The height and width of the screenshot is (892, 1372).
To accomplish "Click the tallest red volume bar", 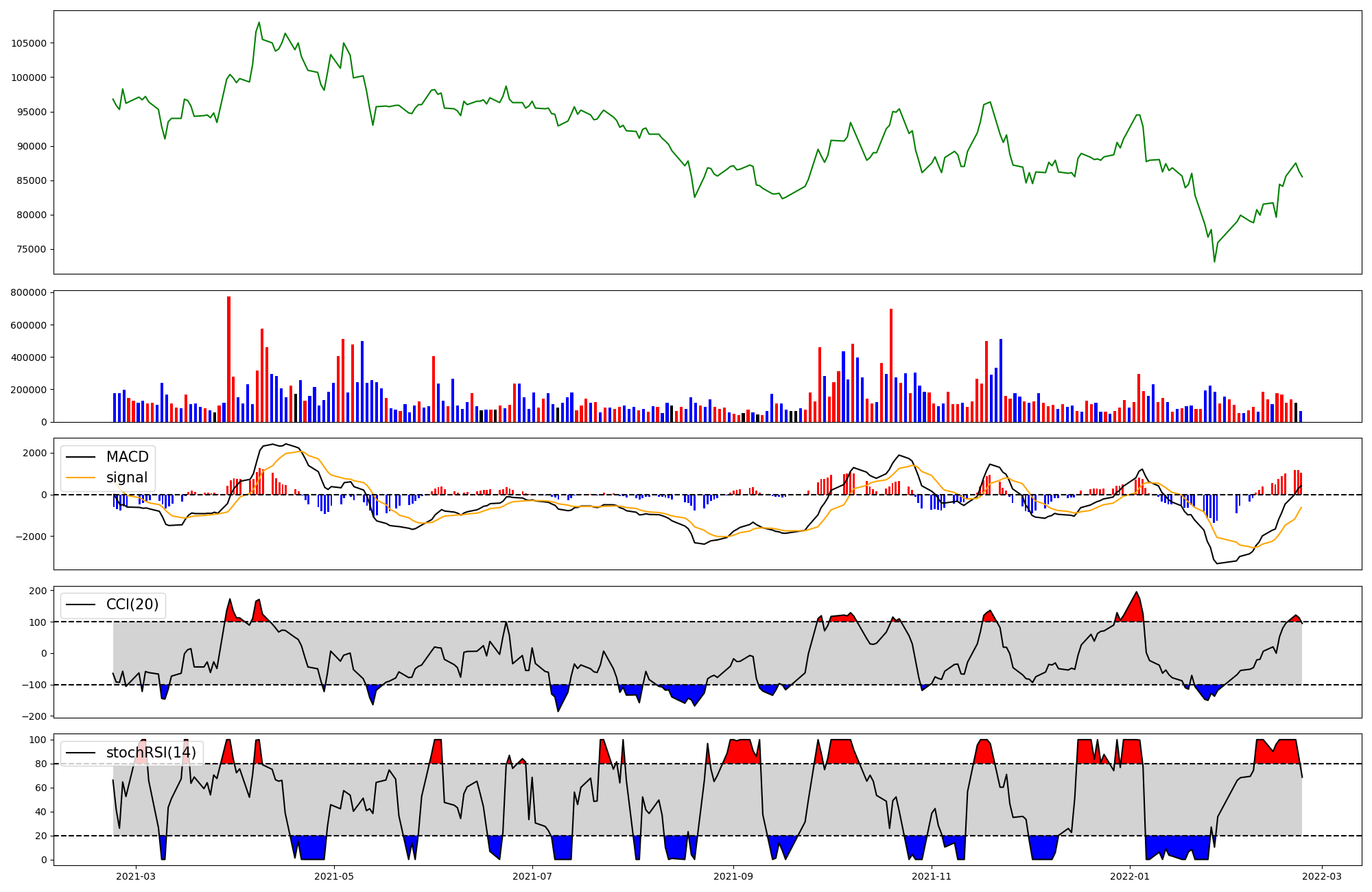I will coord(229,357).
